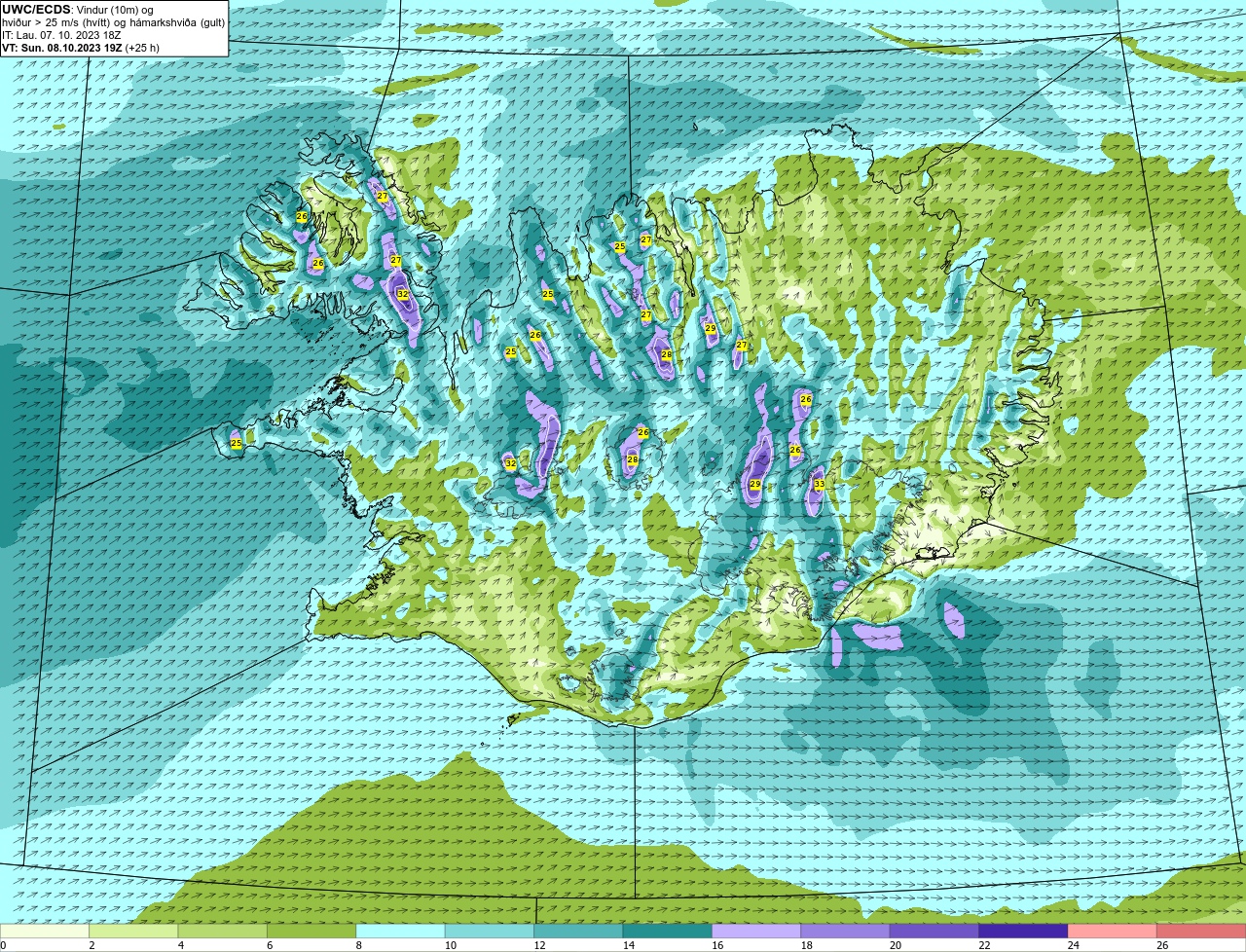Select the 2–4 m/s legend color swatch
This screenshot has height=952, width=1246.
coord(134,931)
